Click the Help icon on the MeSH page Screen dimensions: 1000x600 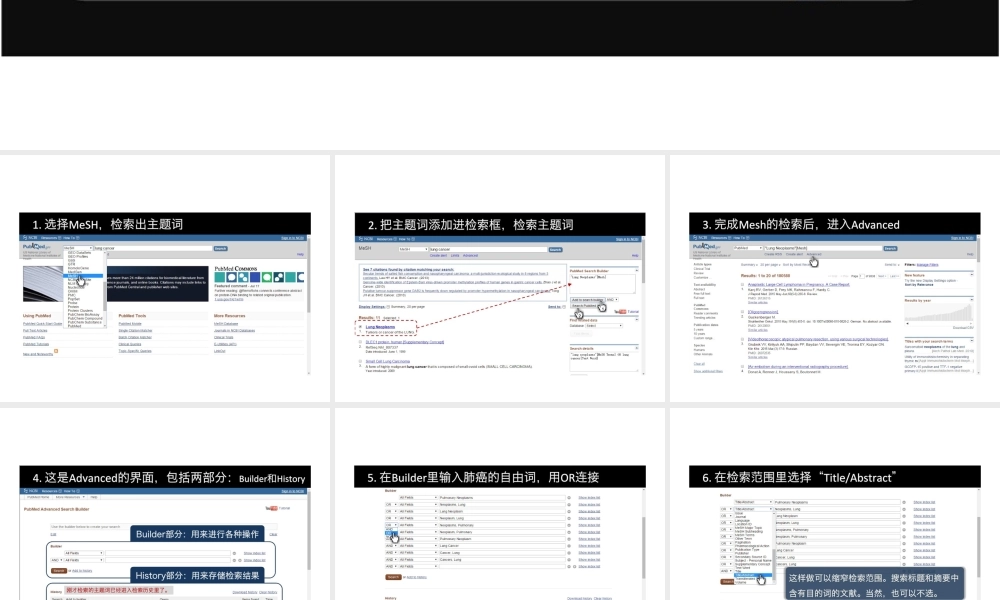[634, 256]
